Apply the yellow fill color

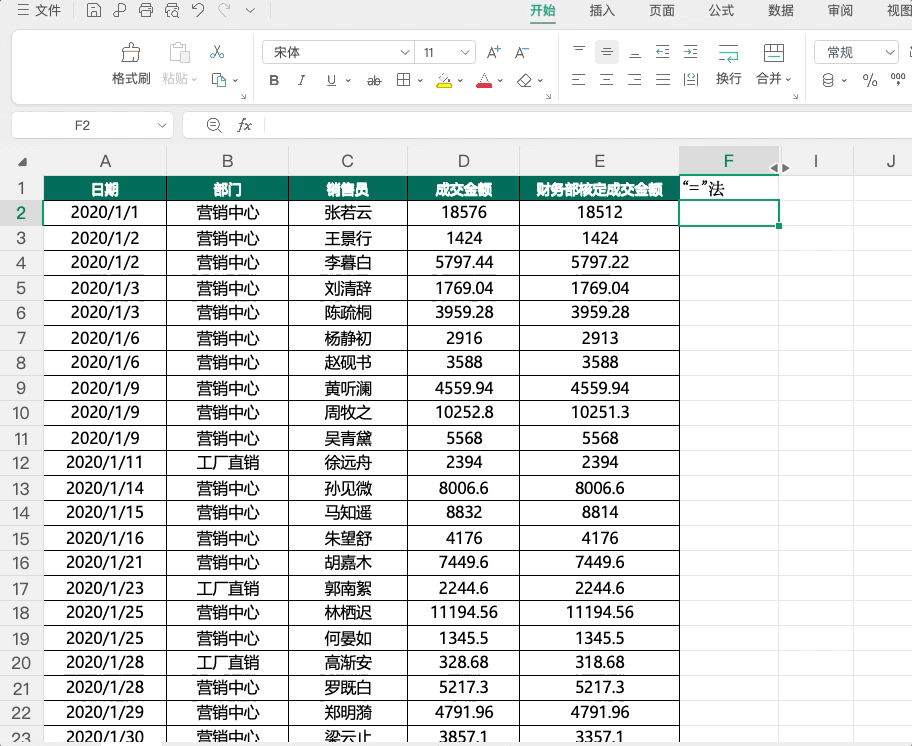tap(444, 80)
